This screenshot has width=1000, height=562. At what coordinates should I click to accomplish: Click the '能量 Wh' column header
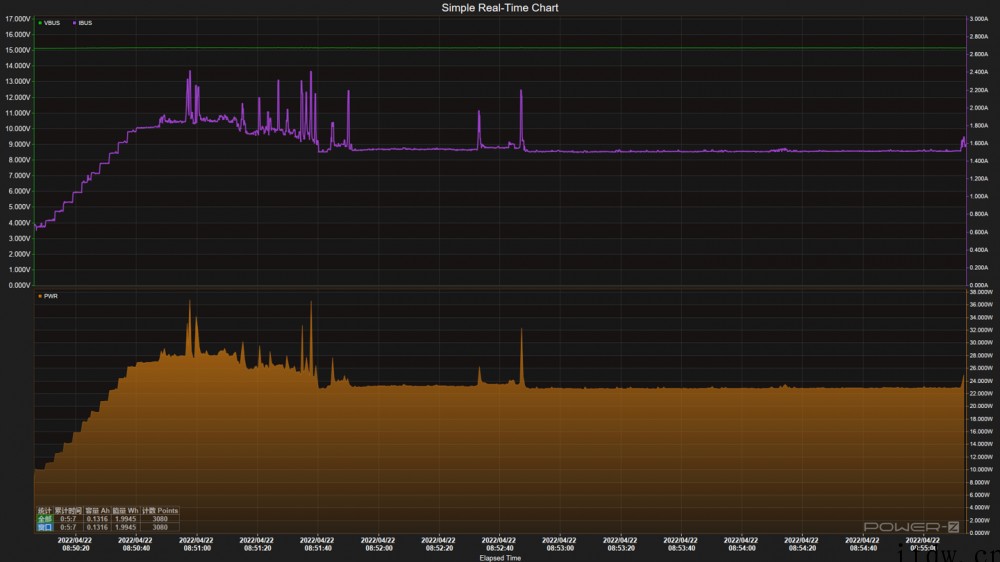click(x=125, y=511)
